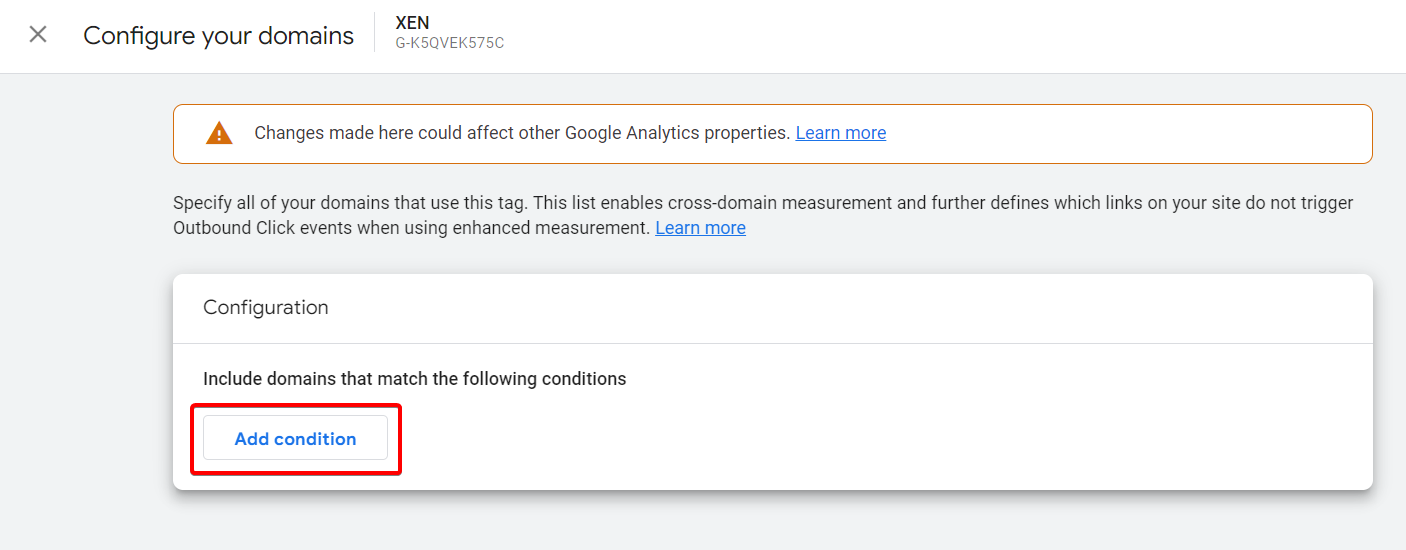This screenshot has width=1406, height=550.
Task: Click the G-K5QVEK575C tag ID
Action: pyautogui.click(x=450, y=43)
